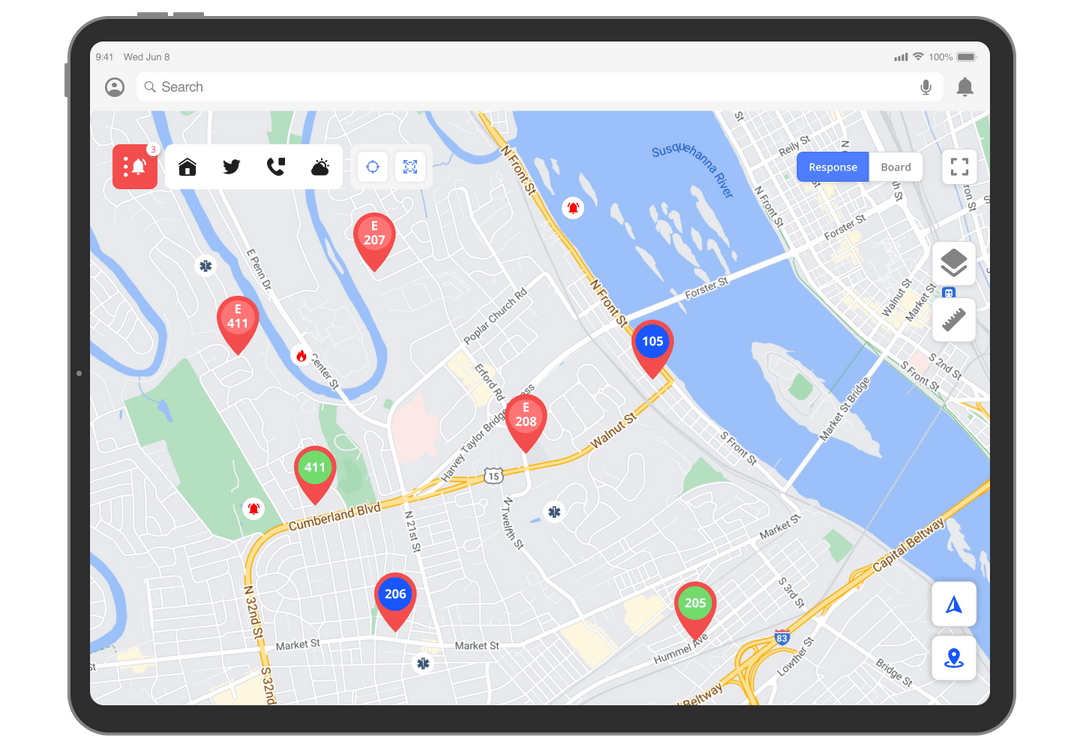Click the E 208 unit map pin

pos(526,416)
